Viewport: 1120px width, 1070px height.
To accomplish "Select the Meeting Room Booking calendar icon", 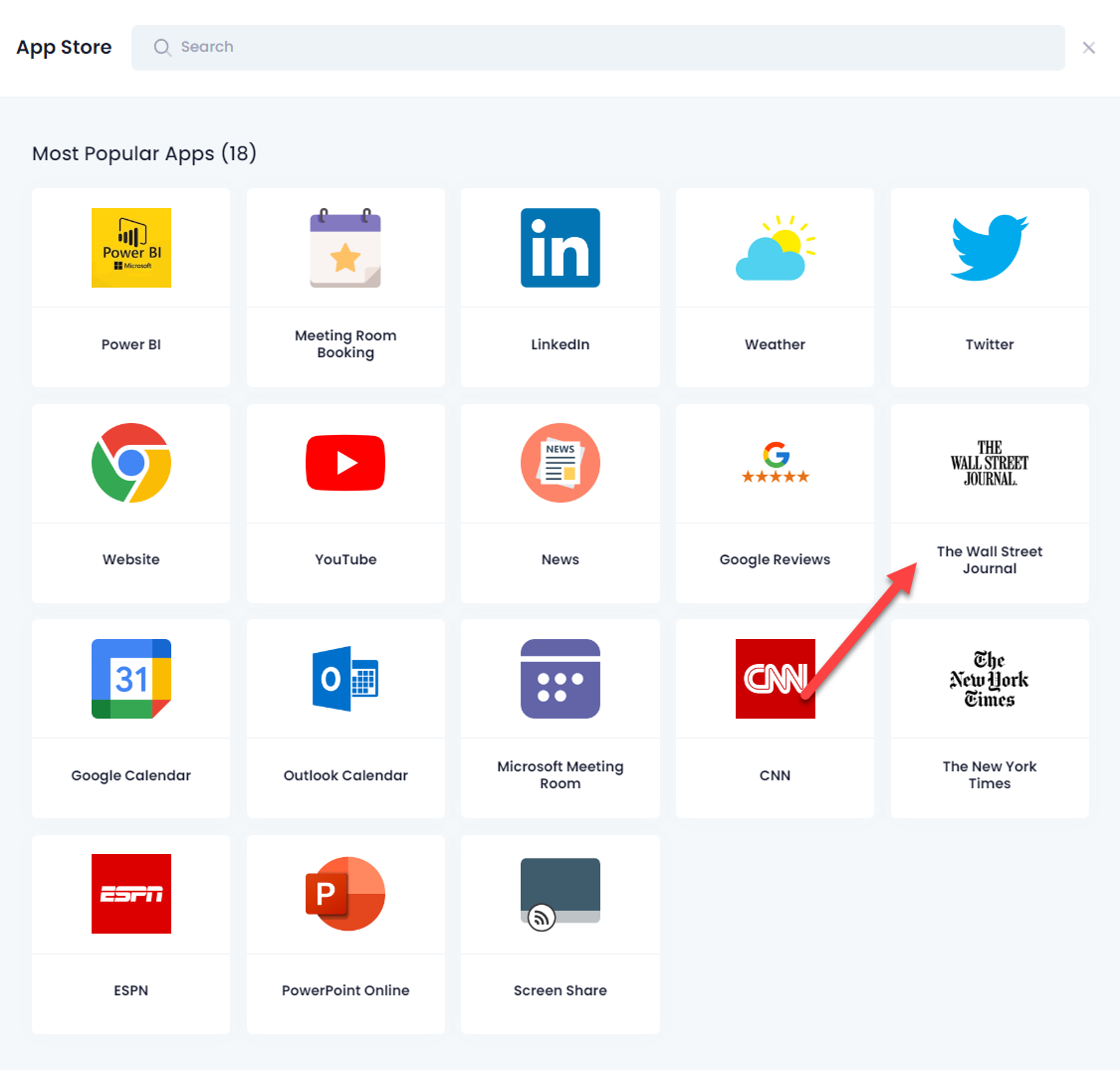I will (x=345, y=248).
